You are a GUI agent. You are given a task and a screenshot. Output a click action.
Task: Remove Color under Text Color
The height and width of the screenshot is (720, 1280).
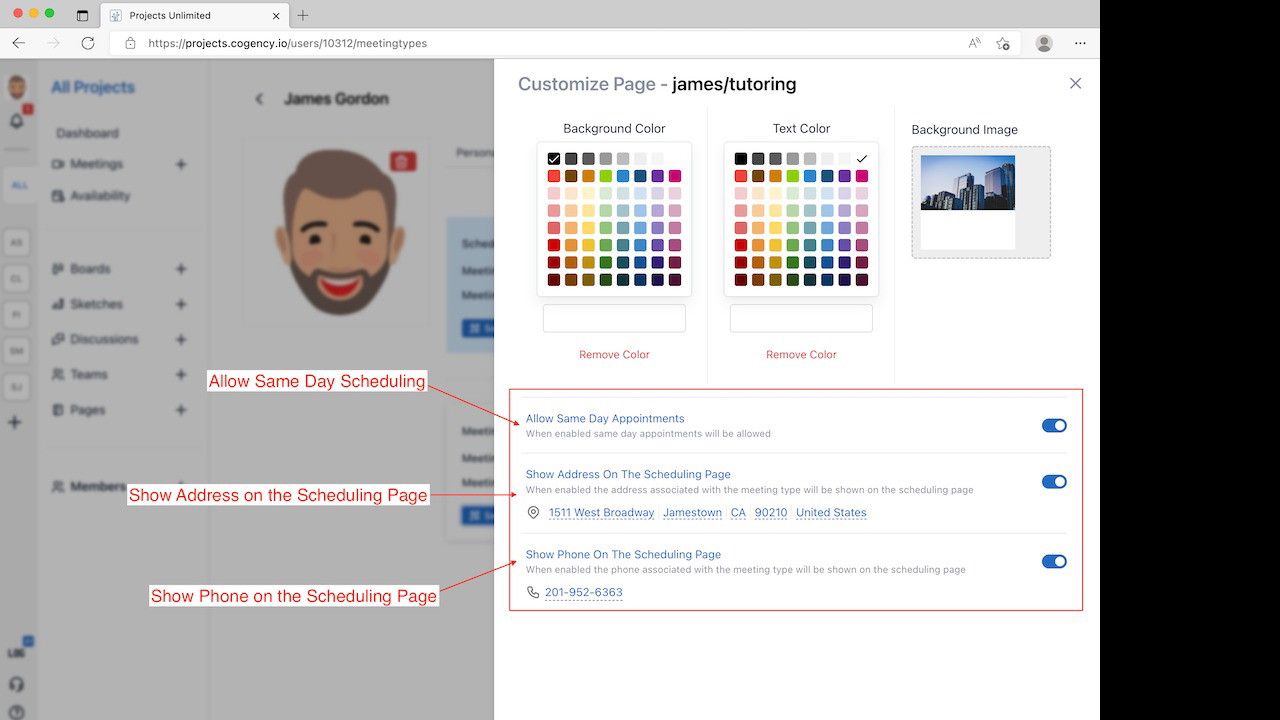point(801,355)
